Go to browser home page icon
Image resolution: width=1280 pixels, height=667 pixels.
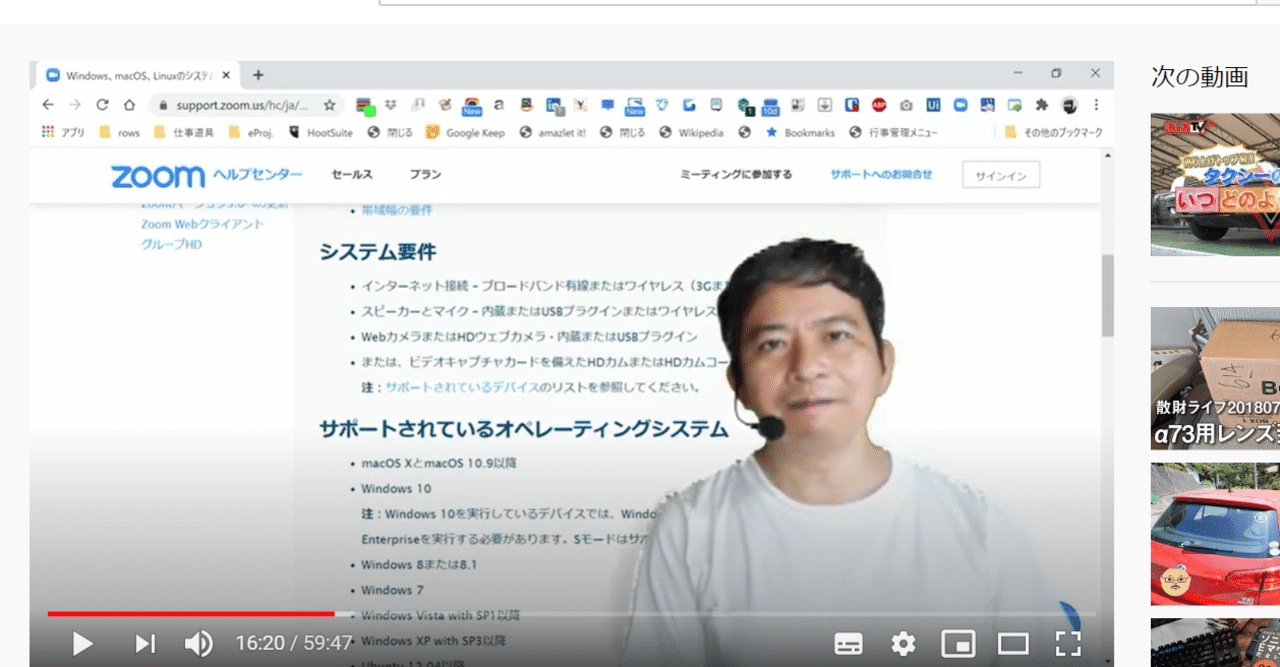point(129,105)
